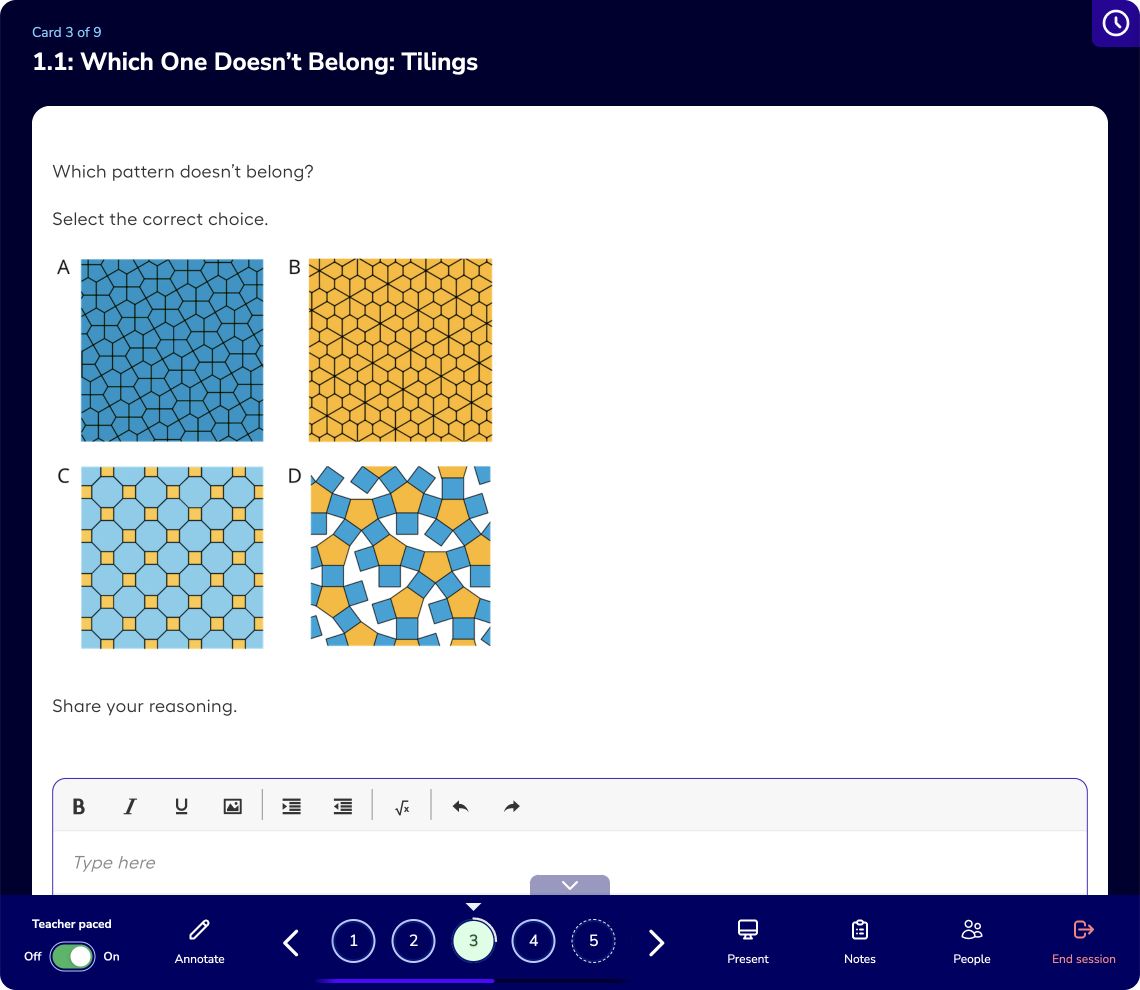The height and width of the screenshot is (990, 1140).
Task: Toggle italic formatting in the editor
Action: click(129, 806)
